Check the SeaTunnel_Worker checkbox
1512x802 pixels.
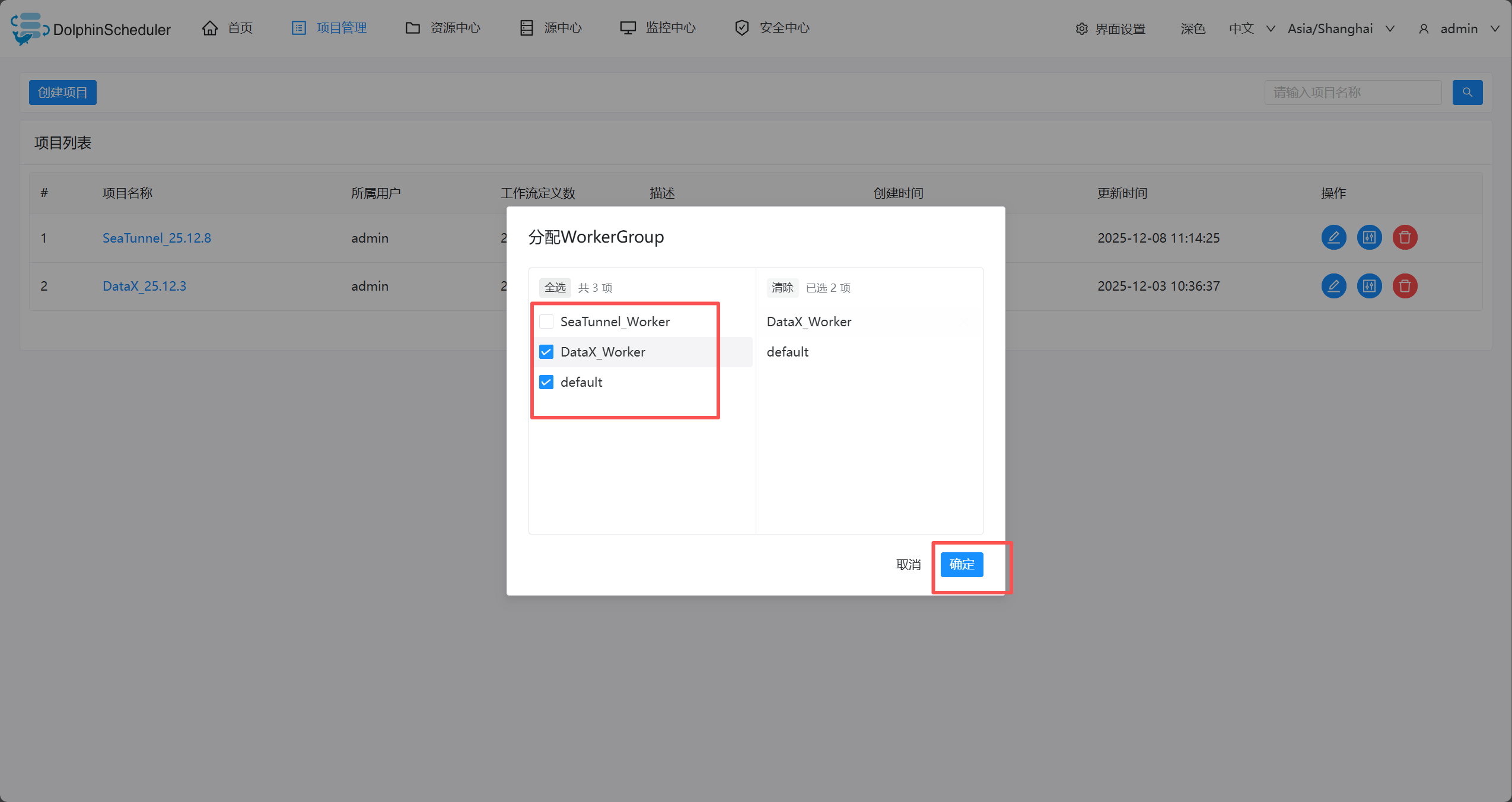coord(546,322)
